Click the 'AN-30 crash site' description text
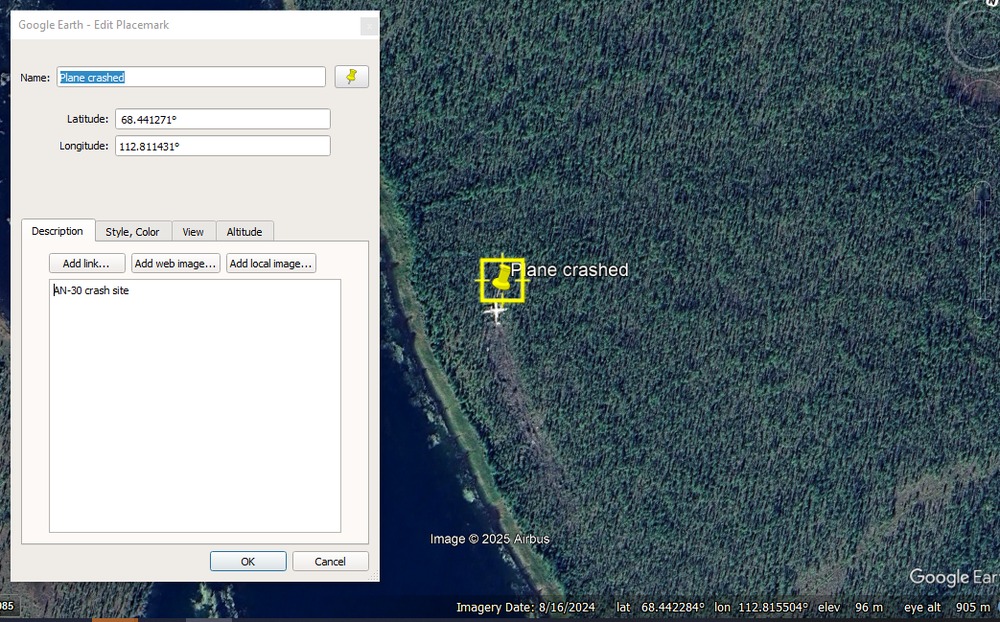The height and width of the screenshot is (622, 1000). 91,290
